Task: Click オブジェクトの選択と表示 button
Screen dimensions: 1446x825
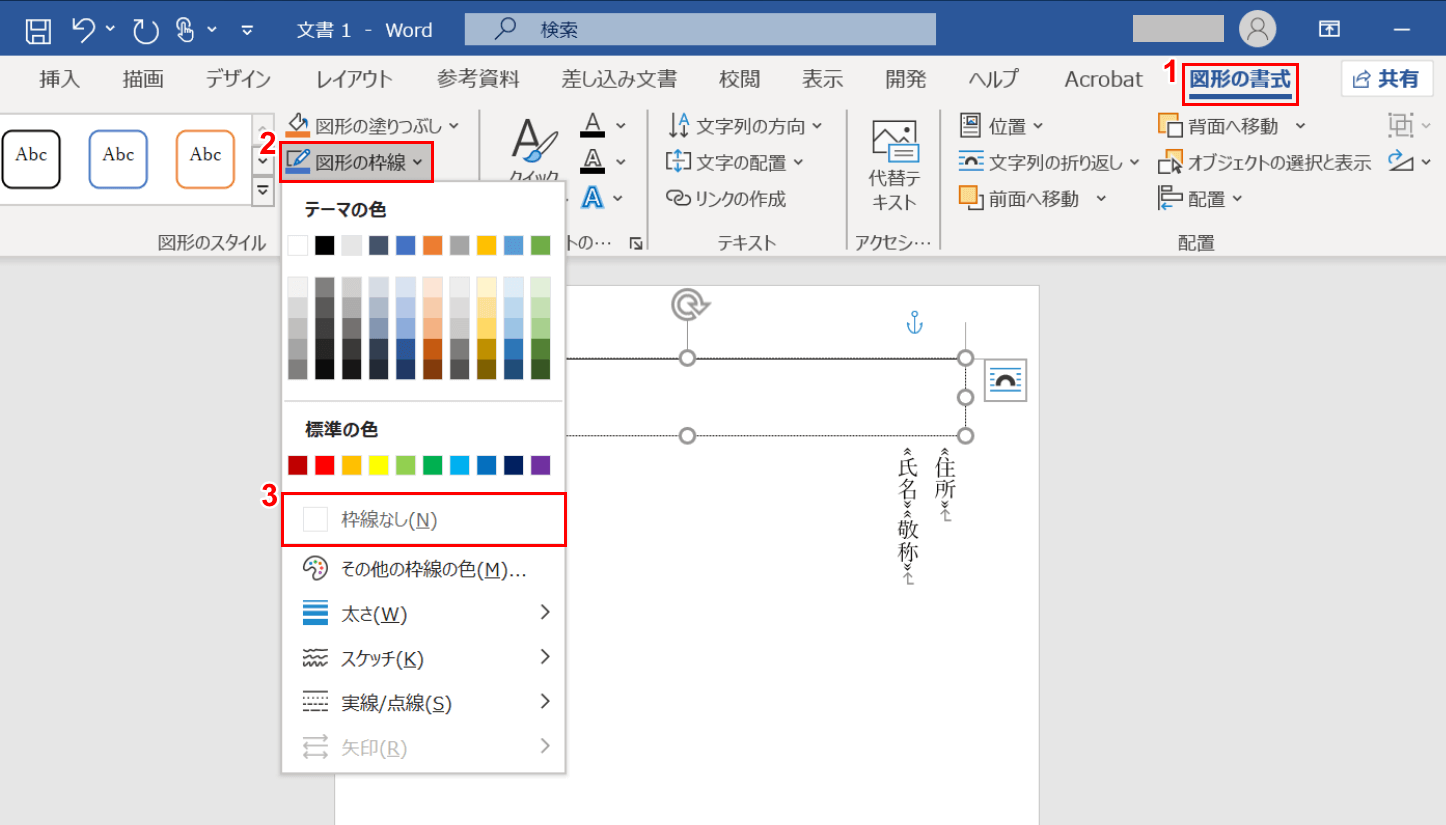Action: coord(1266,163)
